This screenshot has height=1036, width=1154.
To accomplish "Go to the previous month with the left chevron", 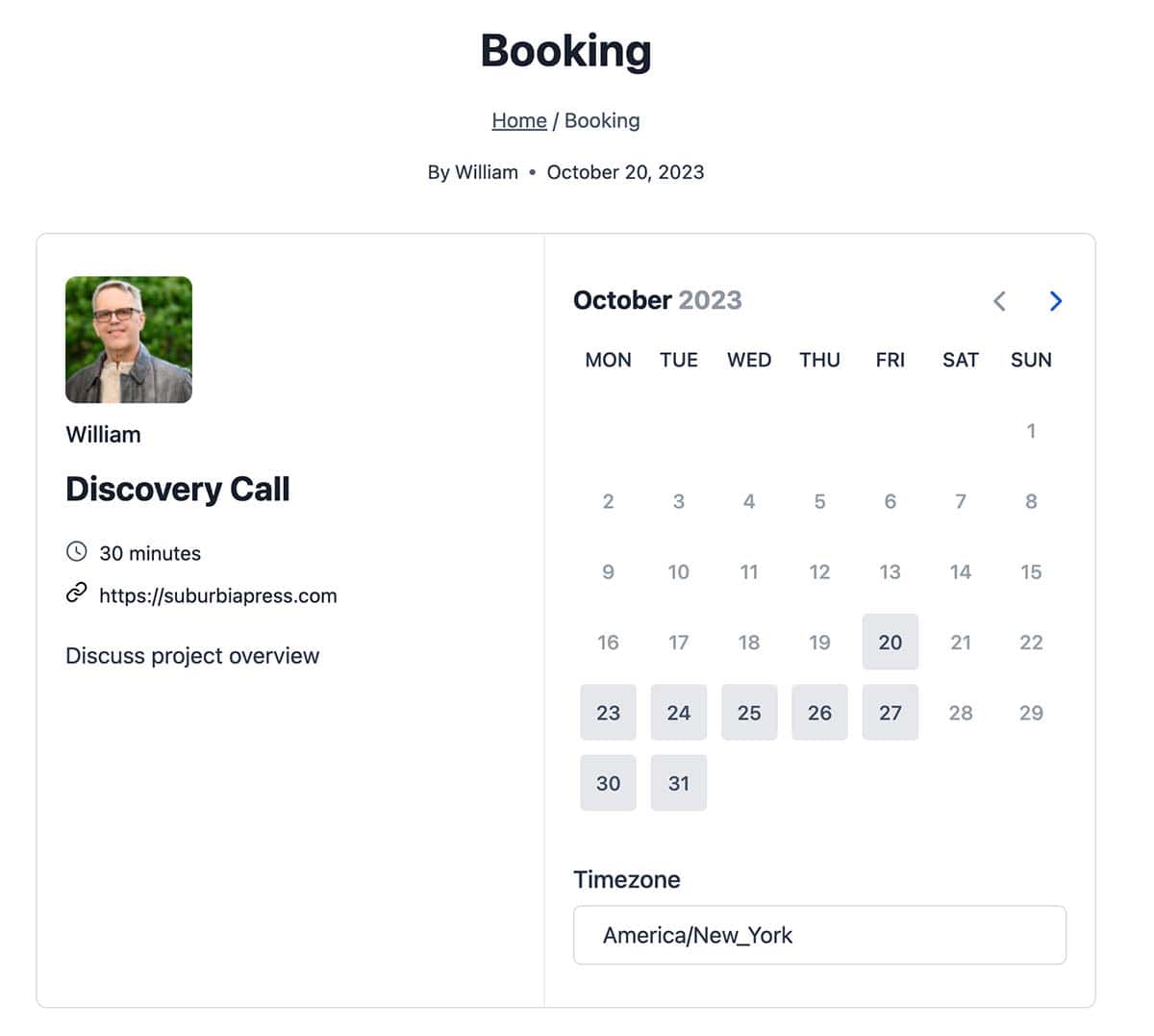I will pos(999,301).
